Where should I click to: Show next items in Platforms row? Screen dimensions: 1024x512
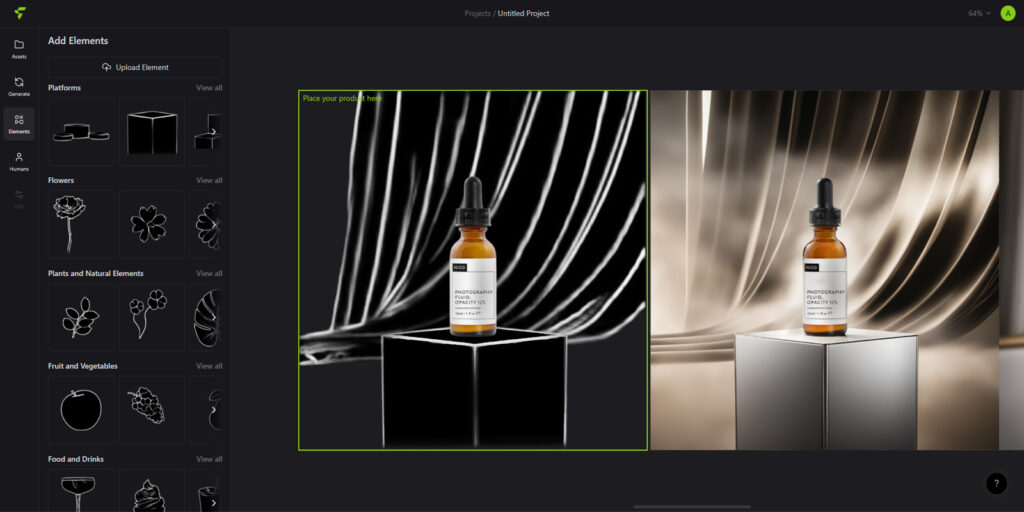point(213,131)
